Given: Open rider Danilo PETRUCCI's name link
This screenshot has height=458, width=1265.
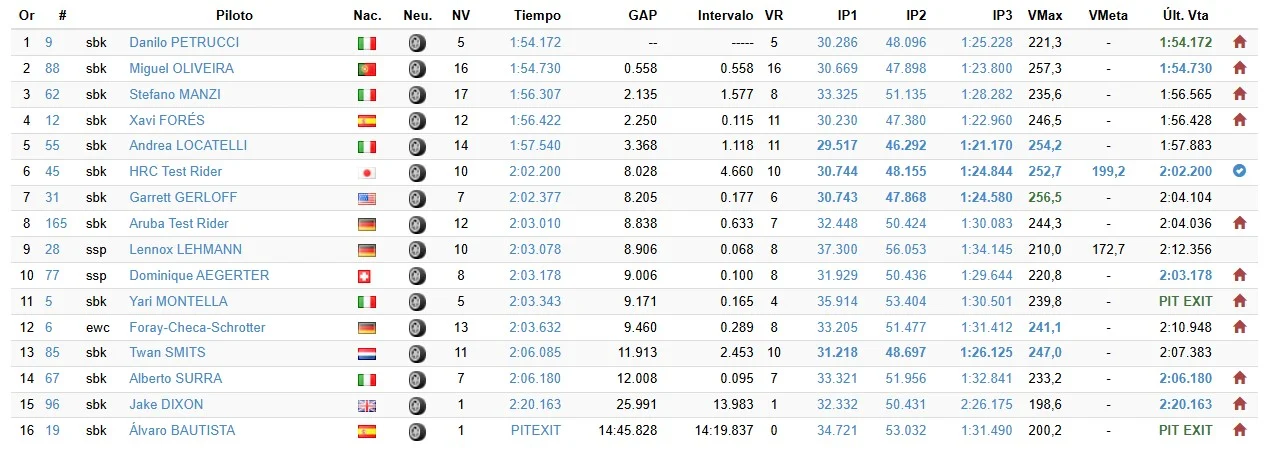Looking at the screenshot, I should tap(184, 43).
